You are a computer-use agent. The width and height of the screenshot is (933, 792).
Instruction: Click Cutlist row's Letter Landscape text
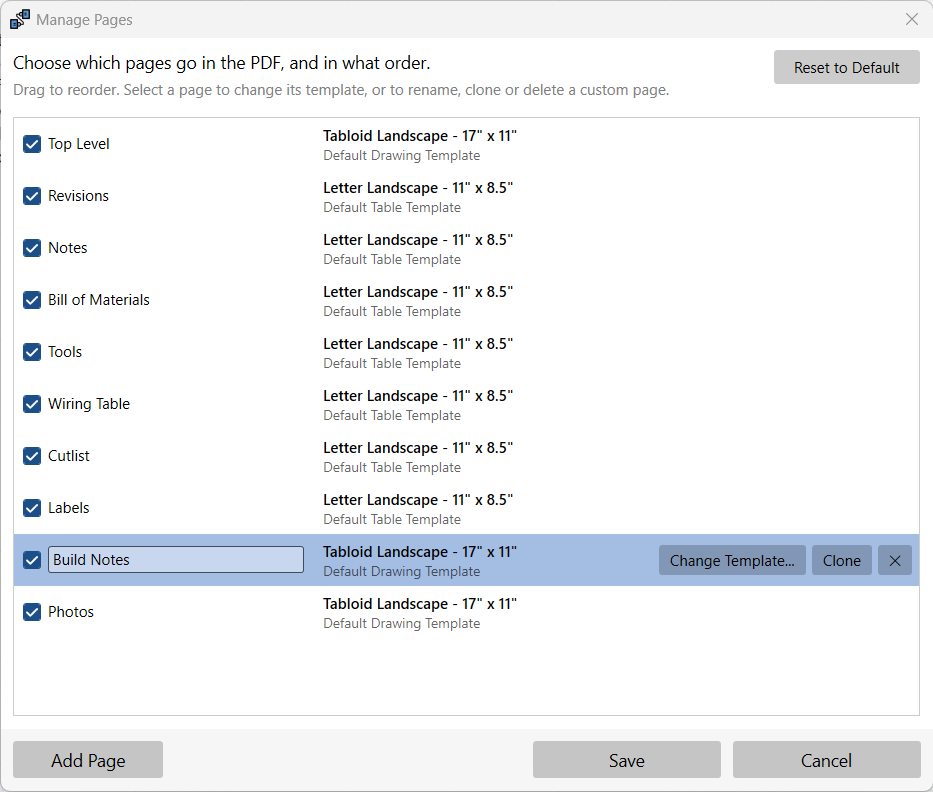tap(418, 447)
